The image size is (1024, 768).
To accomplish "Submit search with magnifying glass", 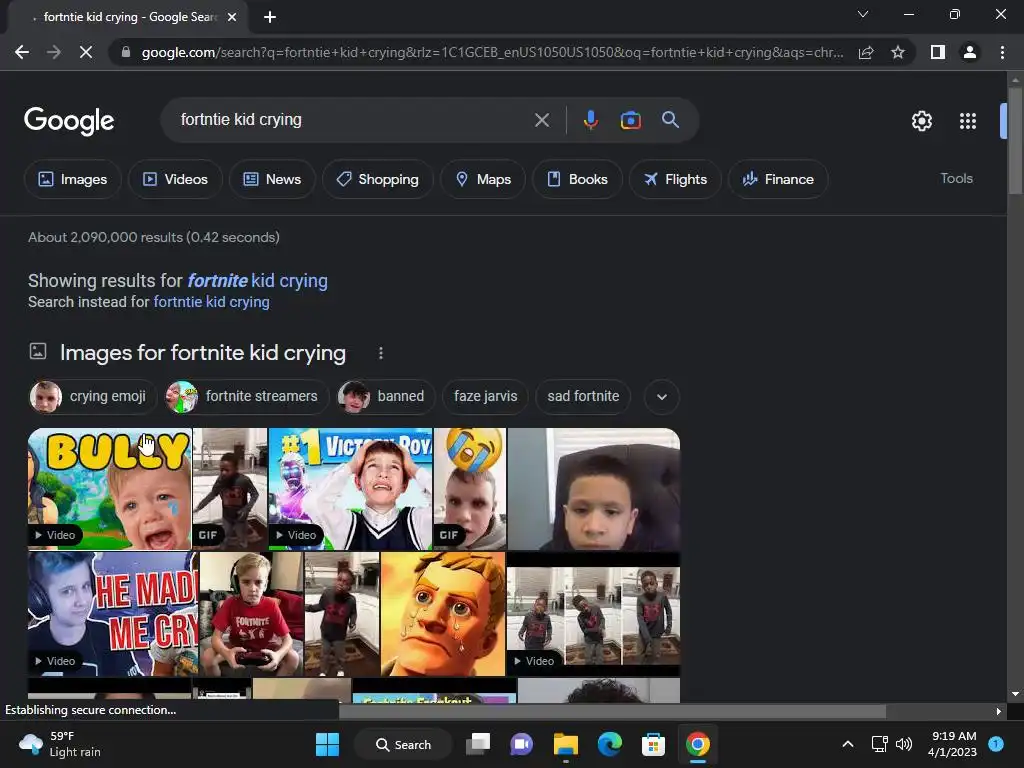I will click(x=670, y=120).
